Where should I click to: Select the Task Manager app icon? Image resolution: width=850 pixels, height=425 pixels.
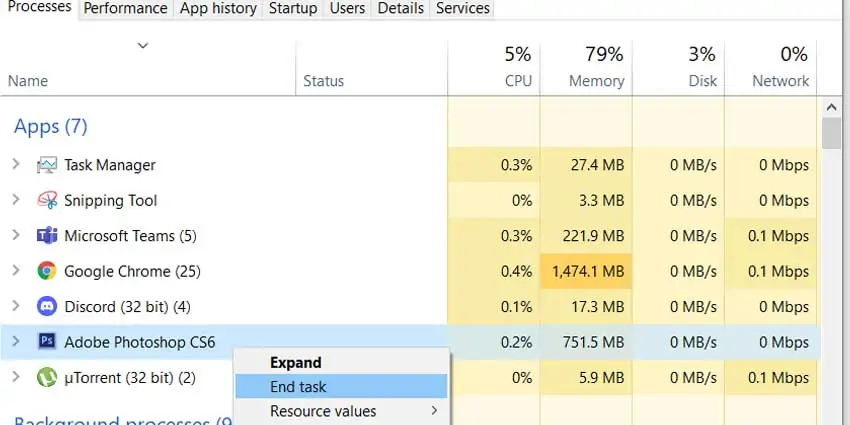click(47, 165)
